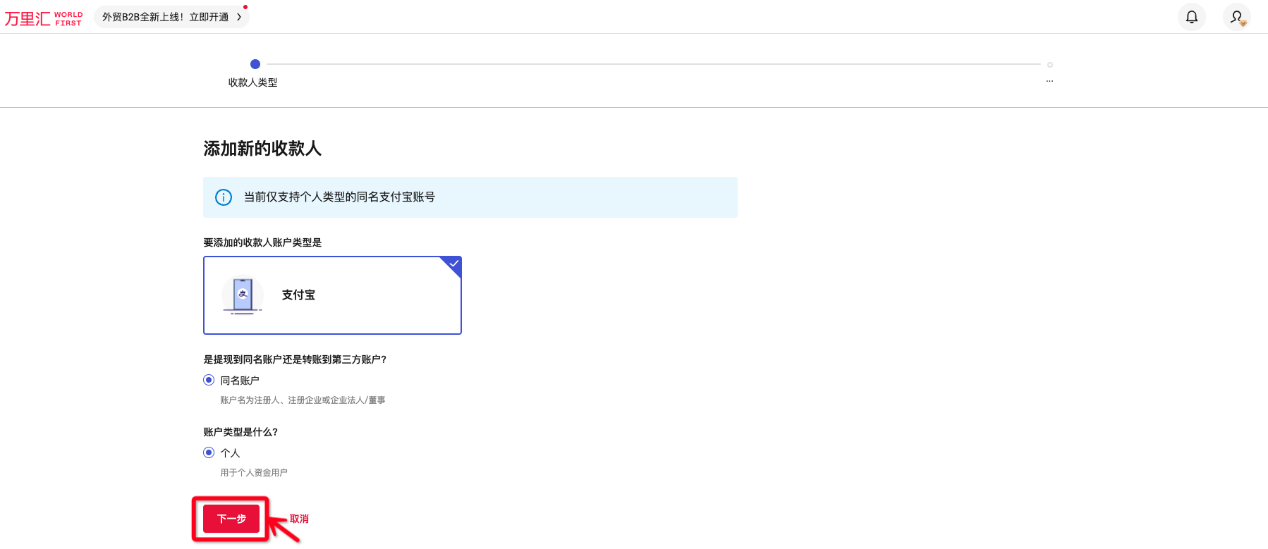This screenshot has width=1268, height=549.
Task: Open the notifications bell icon
Action: coord(1191,17)
